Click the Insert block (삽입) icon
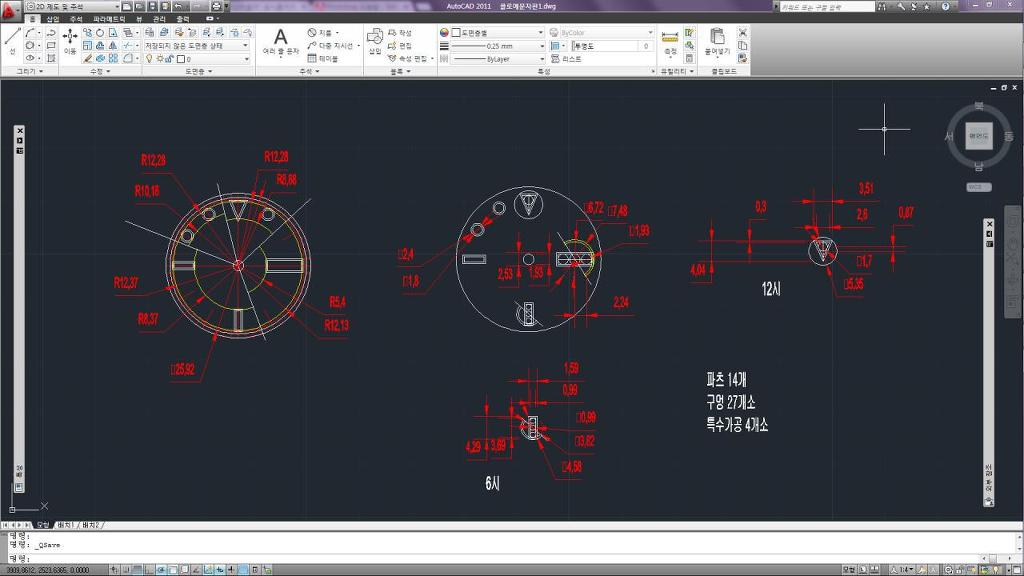 (374, 40)
